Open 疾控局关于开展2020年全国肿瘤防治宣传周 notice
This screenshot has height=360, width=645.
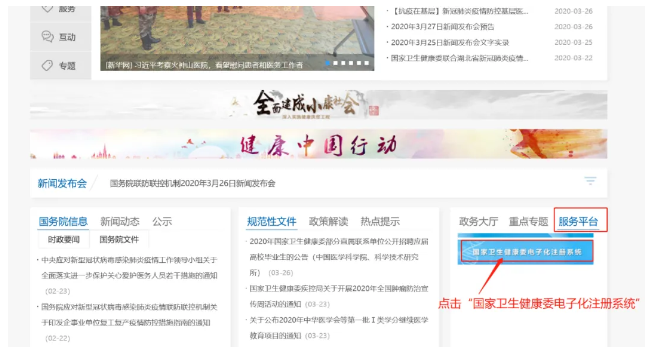pyautogui.click(x=339, y=296)
